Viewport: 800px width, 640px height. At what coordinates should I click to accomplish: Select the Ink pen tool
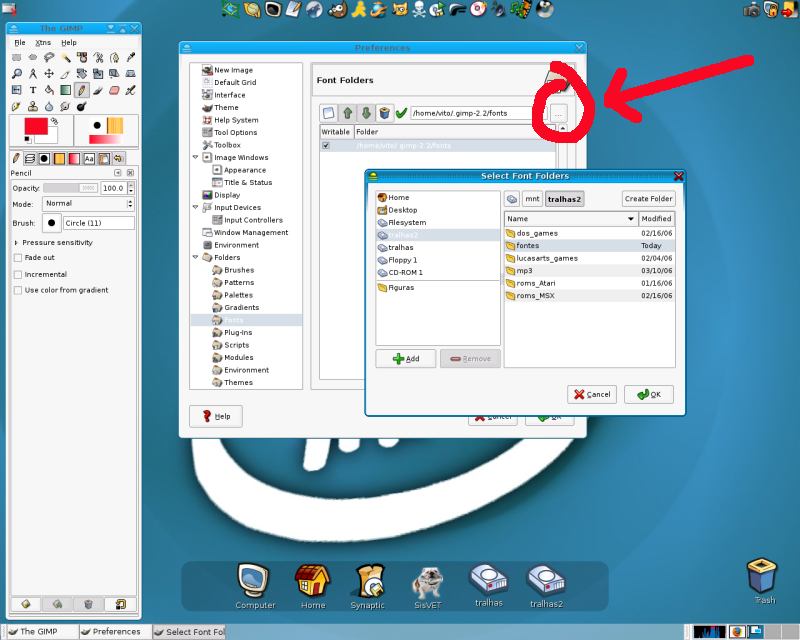point(16,107)
